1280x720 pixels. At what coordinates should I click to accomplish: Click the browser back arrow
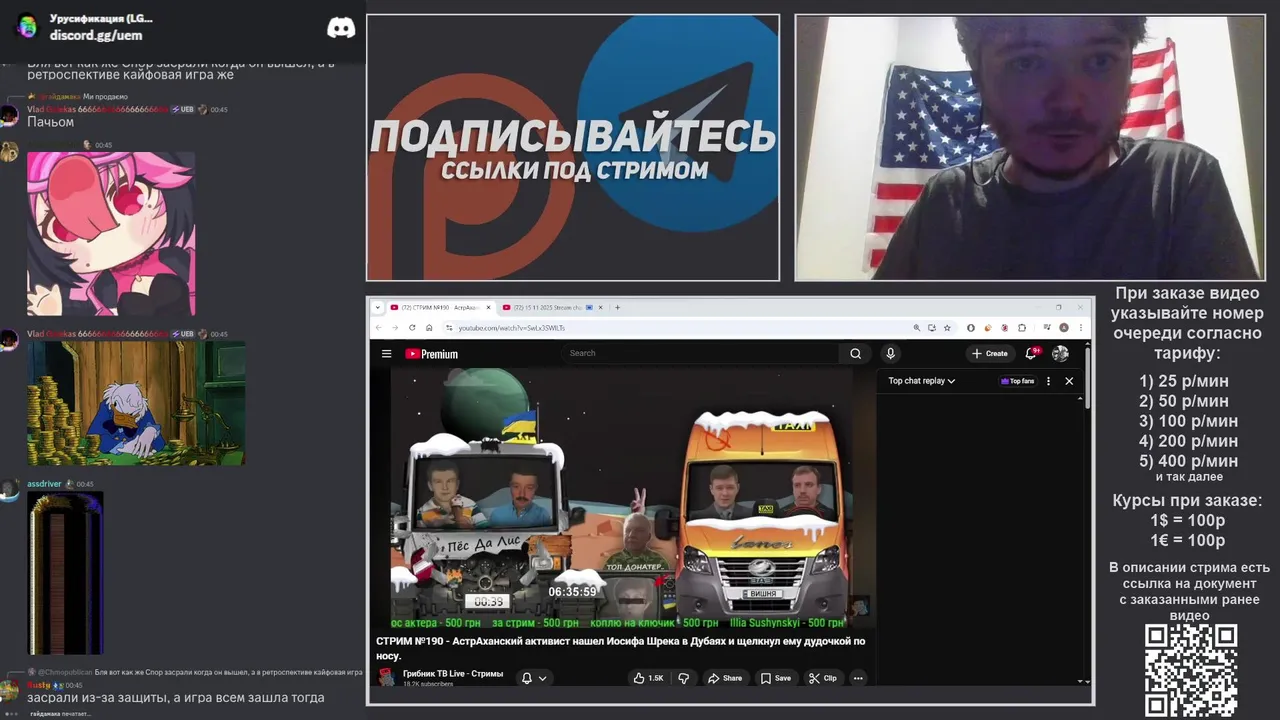[x=379, y=327]
